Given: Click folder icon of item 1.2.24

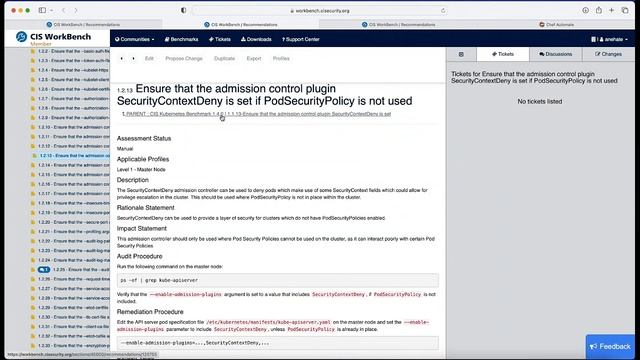Looking at the screenshot, I should click(33, 260).
